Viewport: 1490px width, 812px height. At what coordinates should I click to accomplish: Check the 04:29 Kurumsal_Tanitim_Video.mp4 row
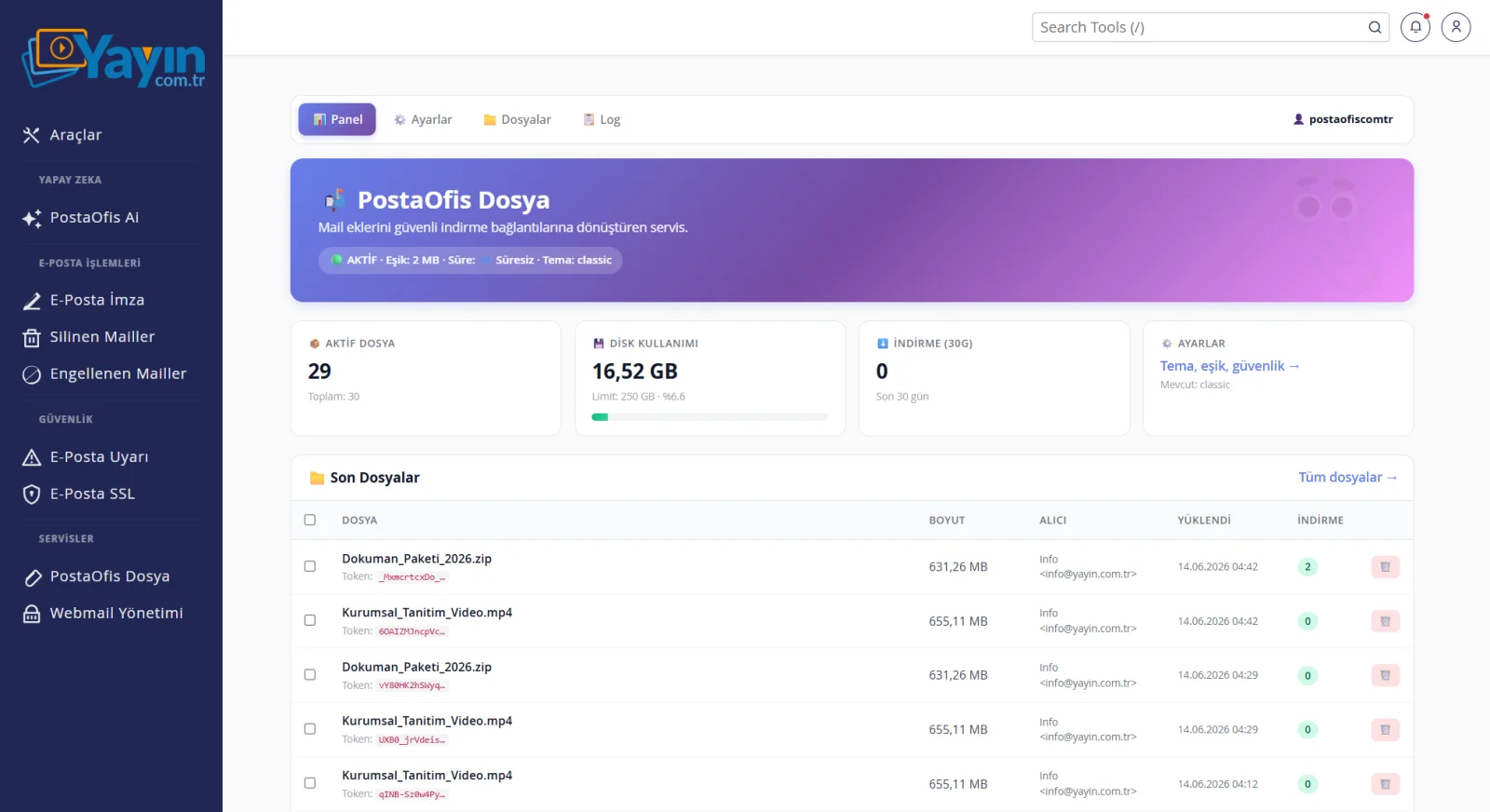click(x=310, y=729)
